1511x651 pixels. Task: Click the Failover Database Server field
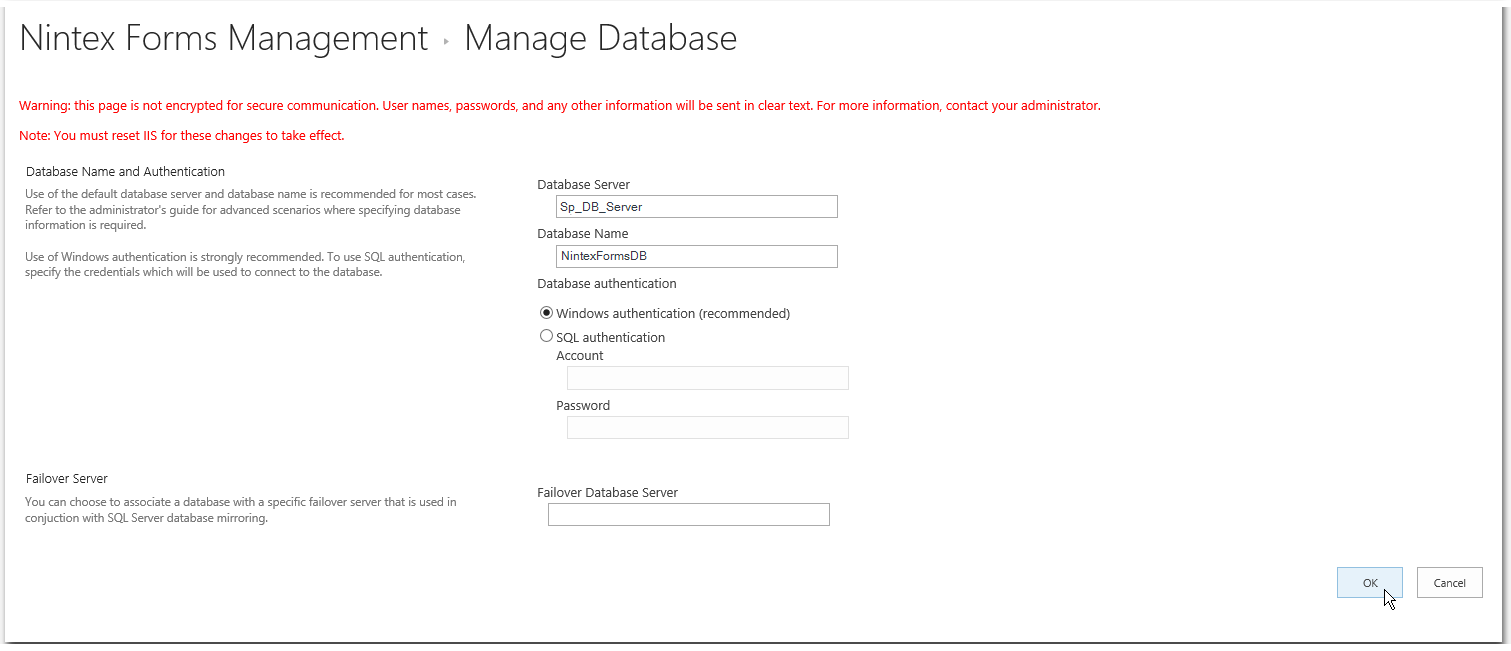(x=689, y=514)
